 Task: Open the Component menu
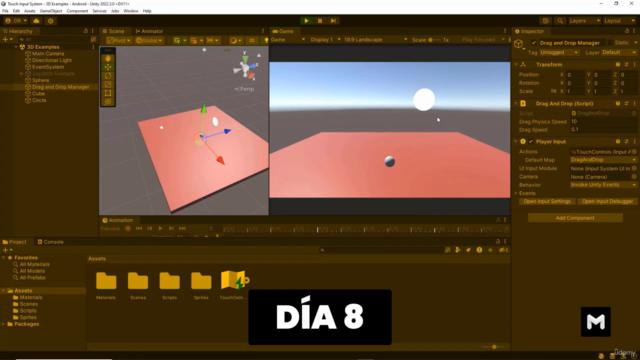point(77,11)
